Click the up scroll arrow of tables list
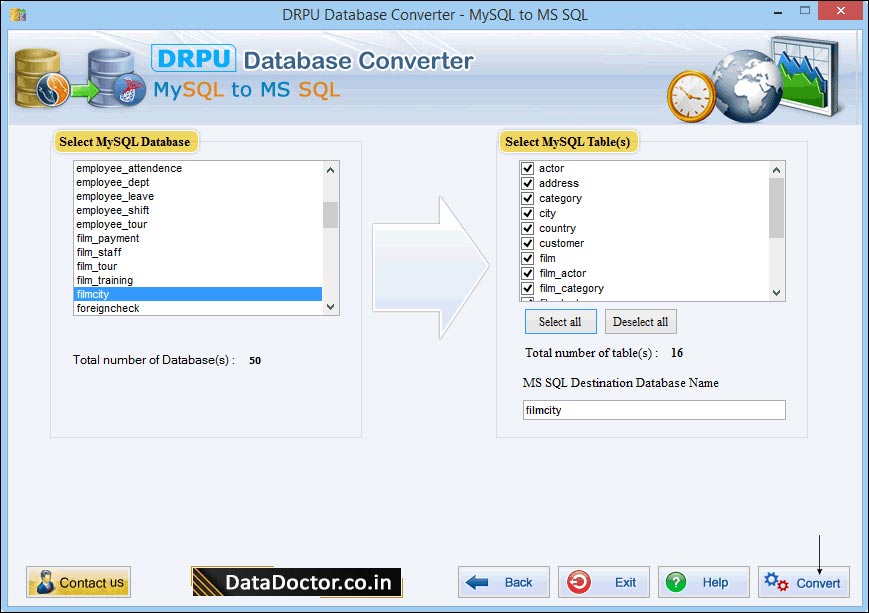The width and height of the screenshot is (869, 613). click(x=777, y=168)
